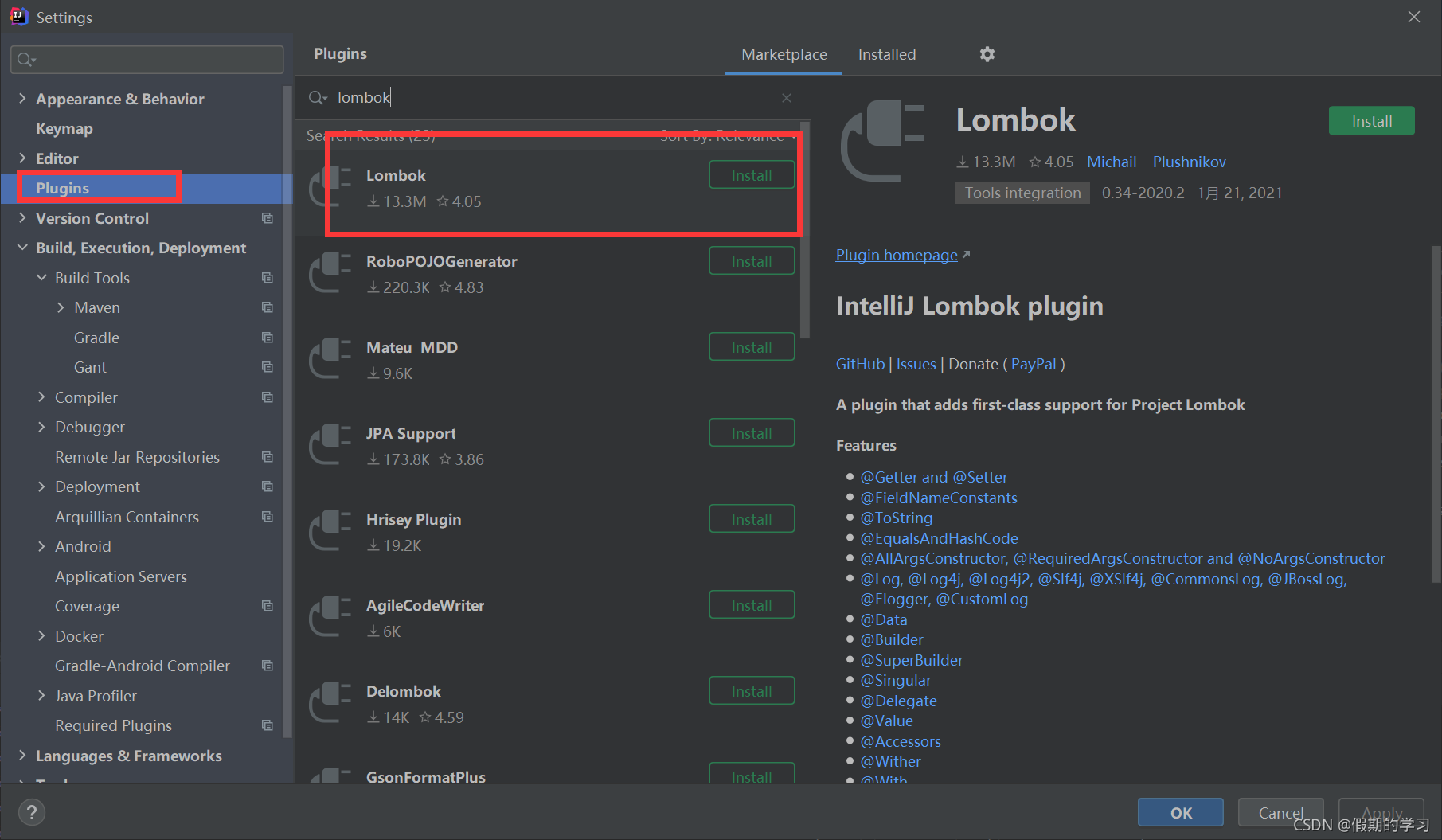Click the project-level icon beside Version Control
This screenshot has width=1442, height=840.
point(268,218)
